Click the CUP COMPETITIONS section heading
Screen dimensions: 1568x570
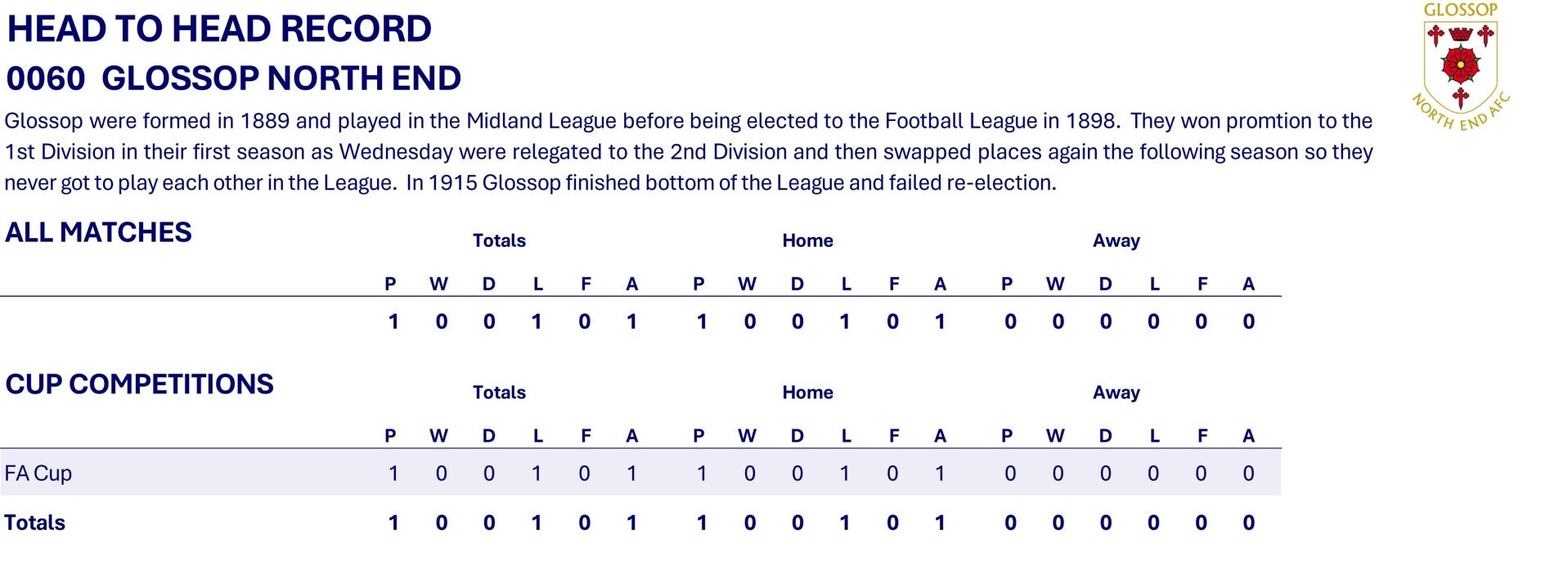pyautogui.click(x=139, y=384)
